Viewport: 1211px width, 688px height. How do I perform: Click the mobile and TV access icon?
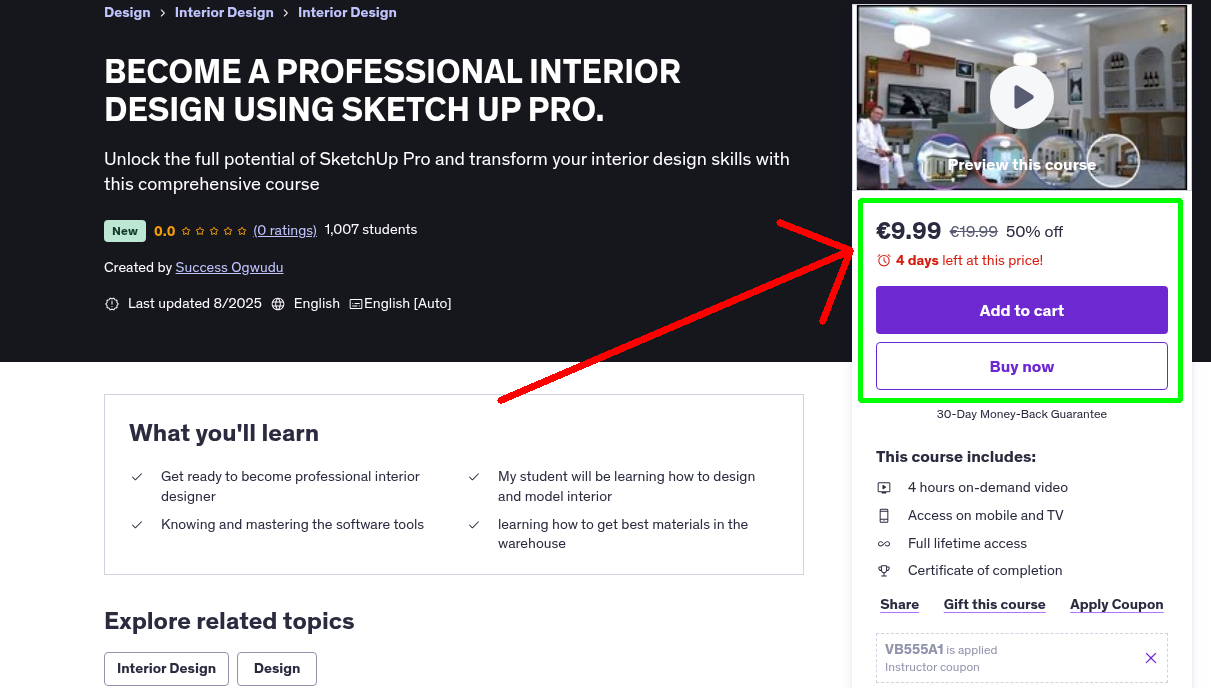point(884,515)
